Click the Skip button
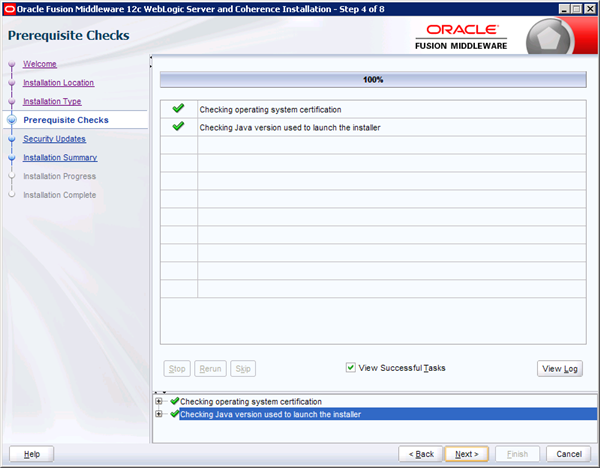The image size is (600, 468). coord(243,369)
